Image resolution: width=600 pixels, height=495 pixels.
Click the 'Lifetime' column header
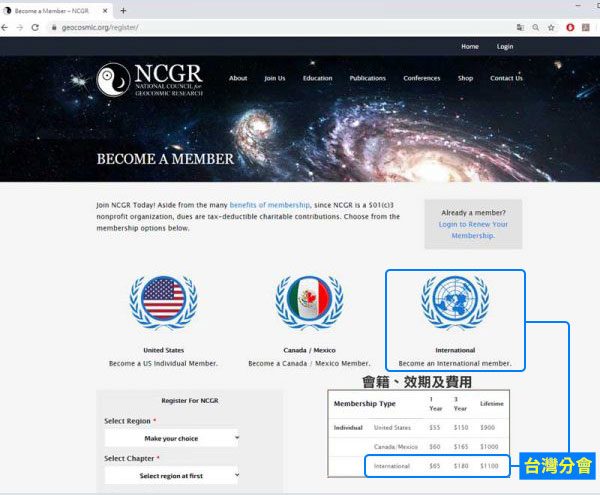492,404
